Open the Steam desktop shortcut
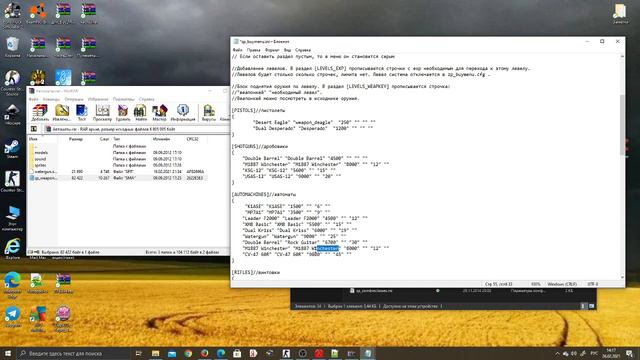 12,149
